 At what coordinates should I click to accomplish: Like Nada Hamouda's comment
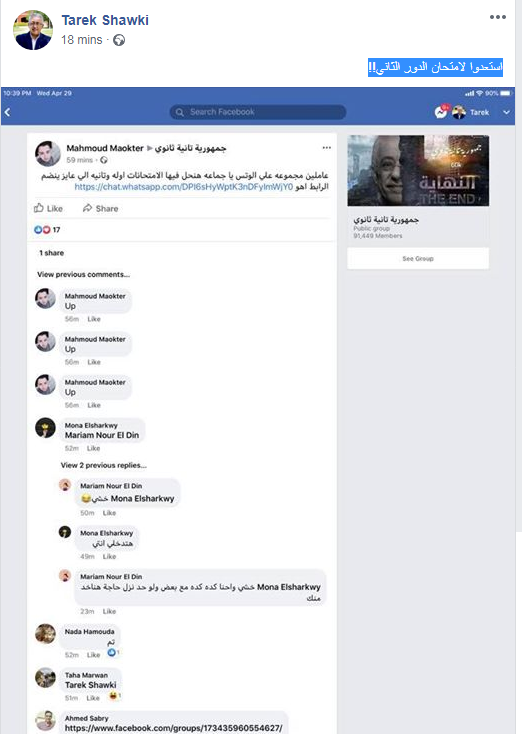click(x=93, y=655)
